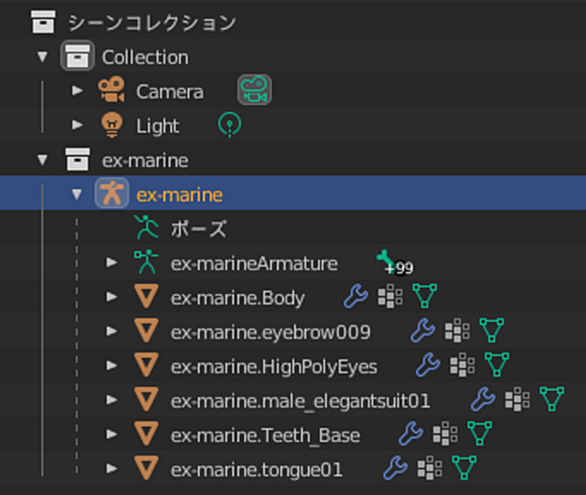This screenshot has height=495, width=586.
Task: Click the bone icon beside ex-marineArmature
Action: coord(386,260)
